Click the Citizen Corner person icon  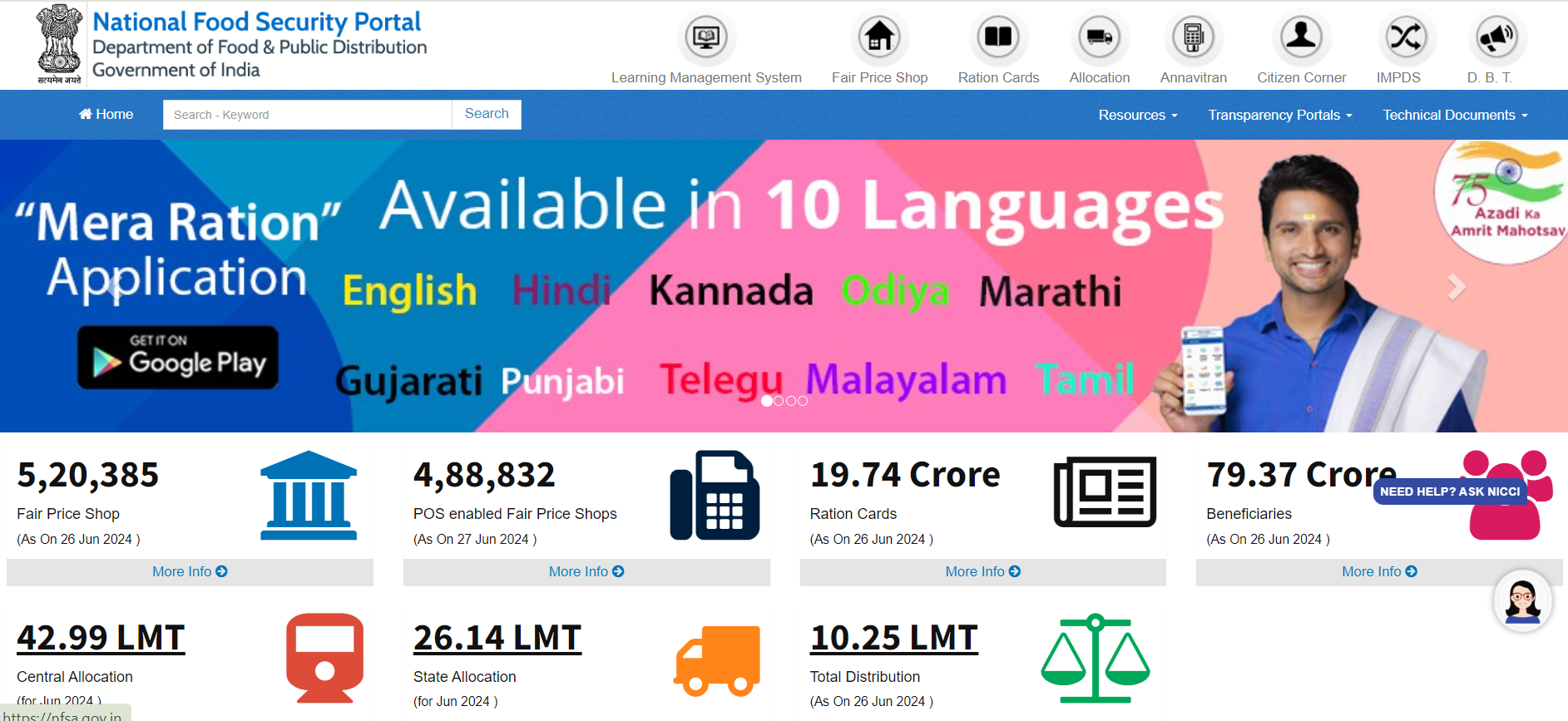pos(1302,37)
